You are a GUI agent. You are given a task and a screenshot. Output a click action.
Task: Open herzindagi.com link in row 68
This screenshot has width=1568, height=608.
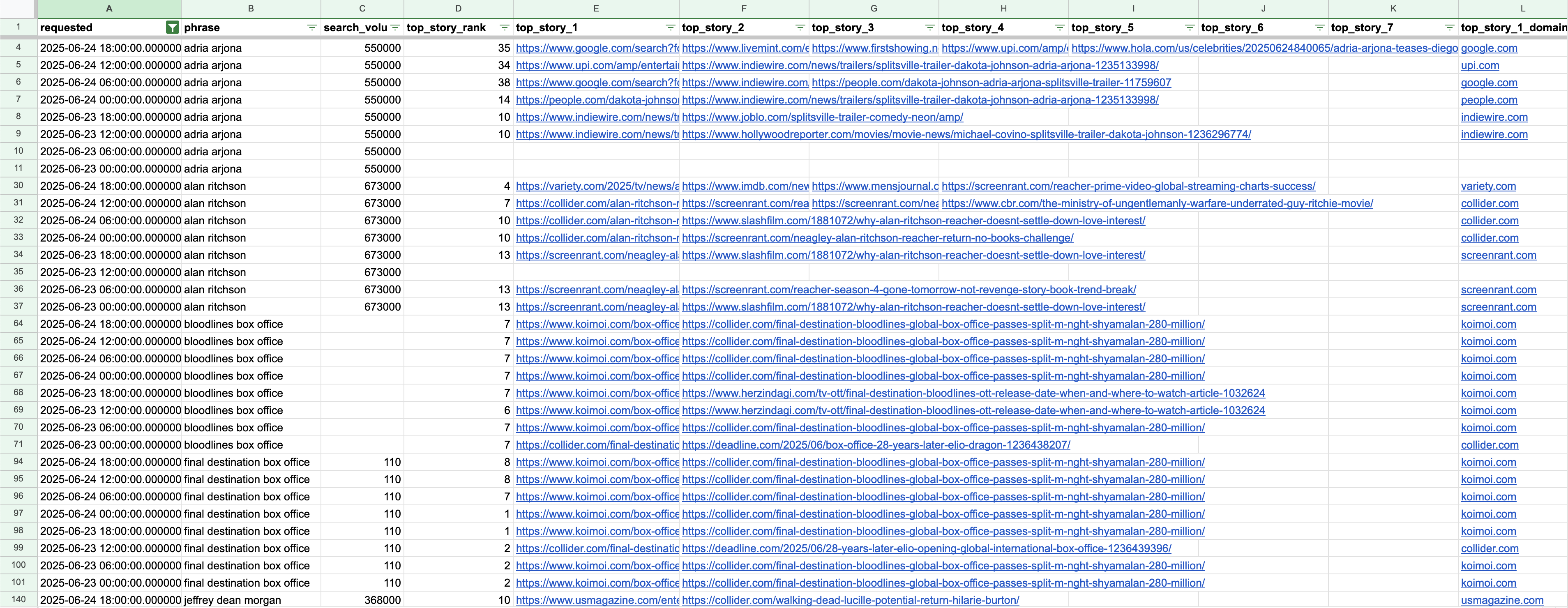(x=973, y=393)
